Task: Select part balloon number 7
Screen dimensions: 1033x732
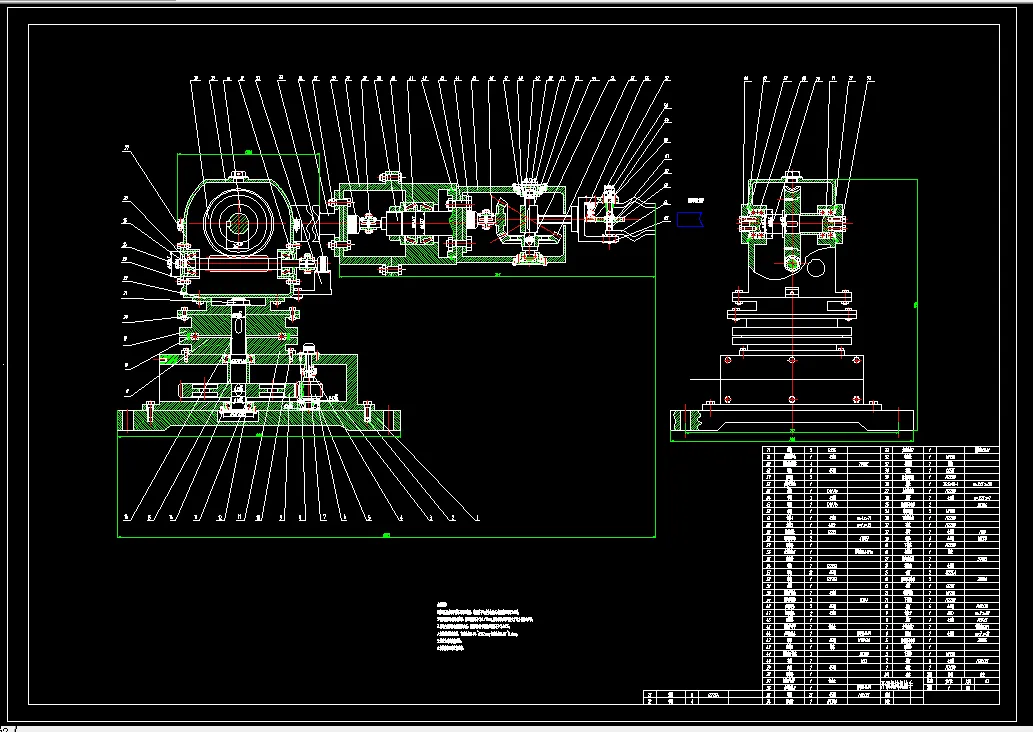Action: (x=323, y=518)
